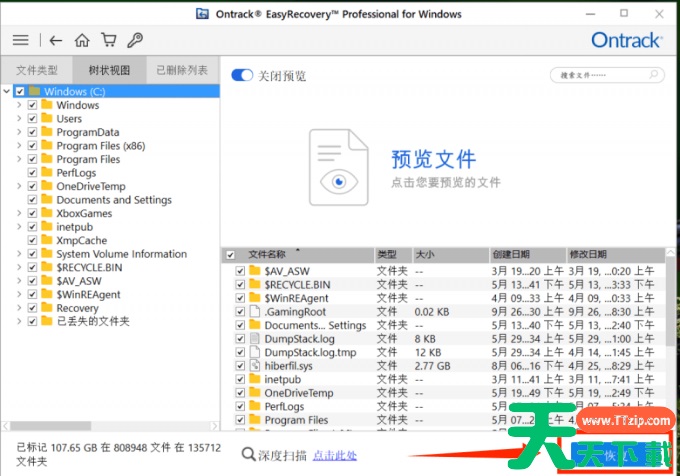
Task: Expand the Program Files (x86) node
Action: pyautogui.click(x=19, y=145)
